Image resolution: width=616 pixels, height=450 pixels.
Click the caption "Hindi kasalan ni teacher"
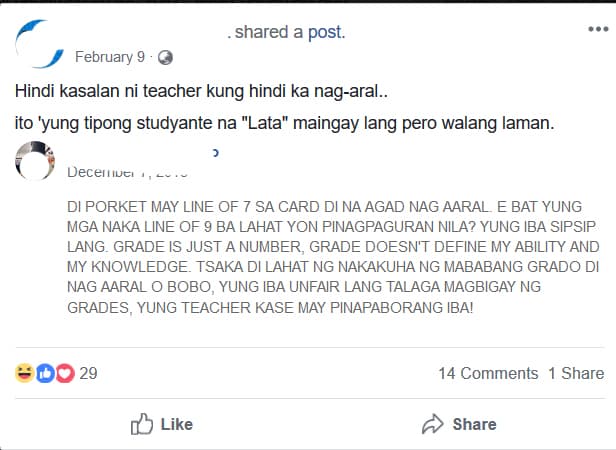coord(201,92)
